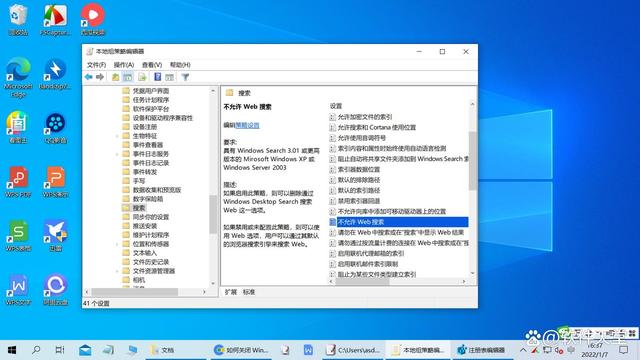Select the 启用联机邮件索引限制 setting
Image resolution: width=640 pixels, height=360 pixels.
click(x=367, y=264)
